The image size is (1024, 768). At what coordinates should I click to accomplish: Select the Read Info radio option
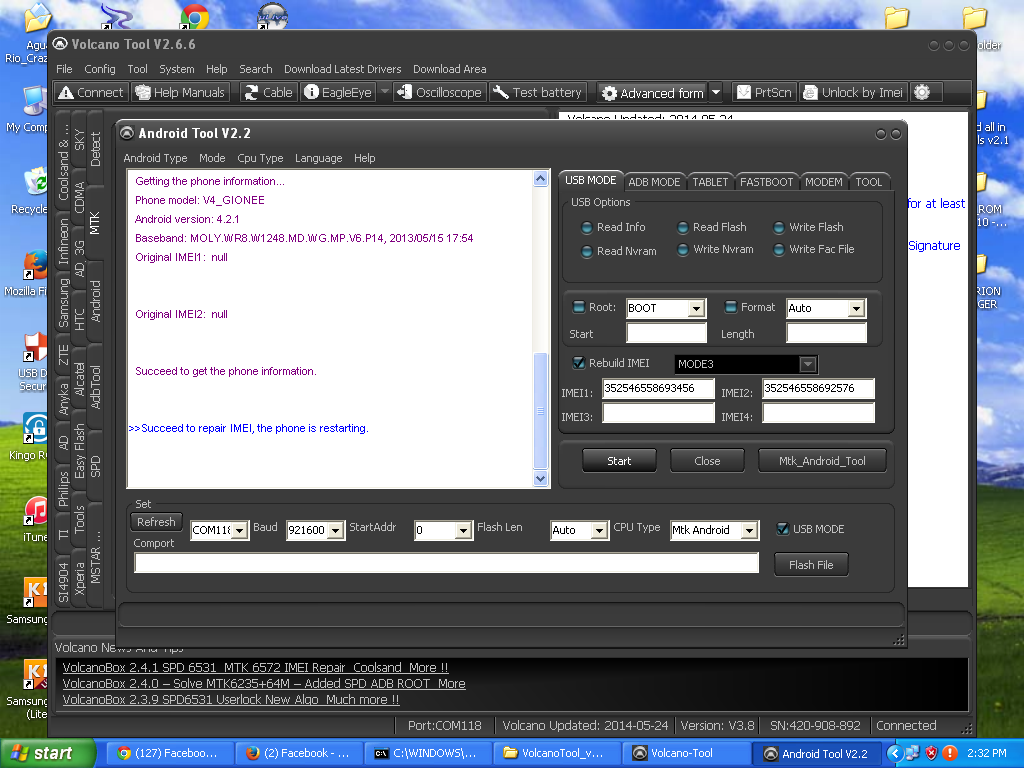tap(587, 228)
